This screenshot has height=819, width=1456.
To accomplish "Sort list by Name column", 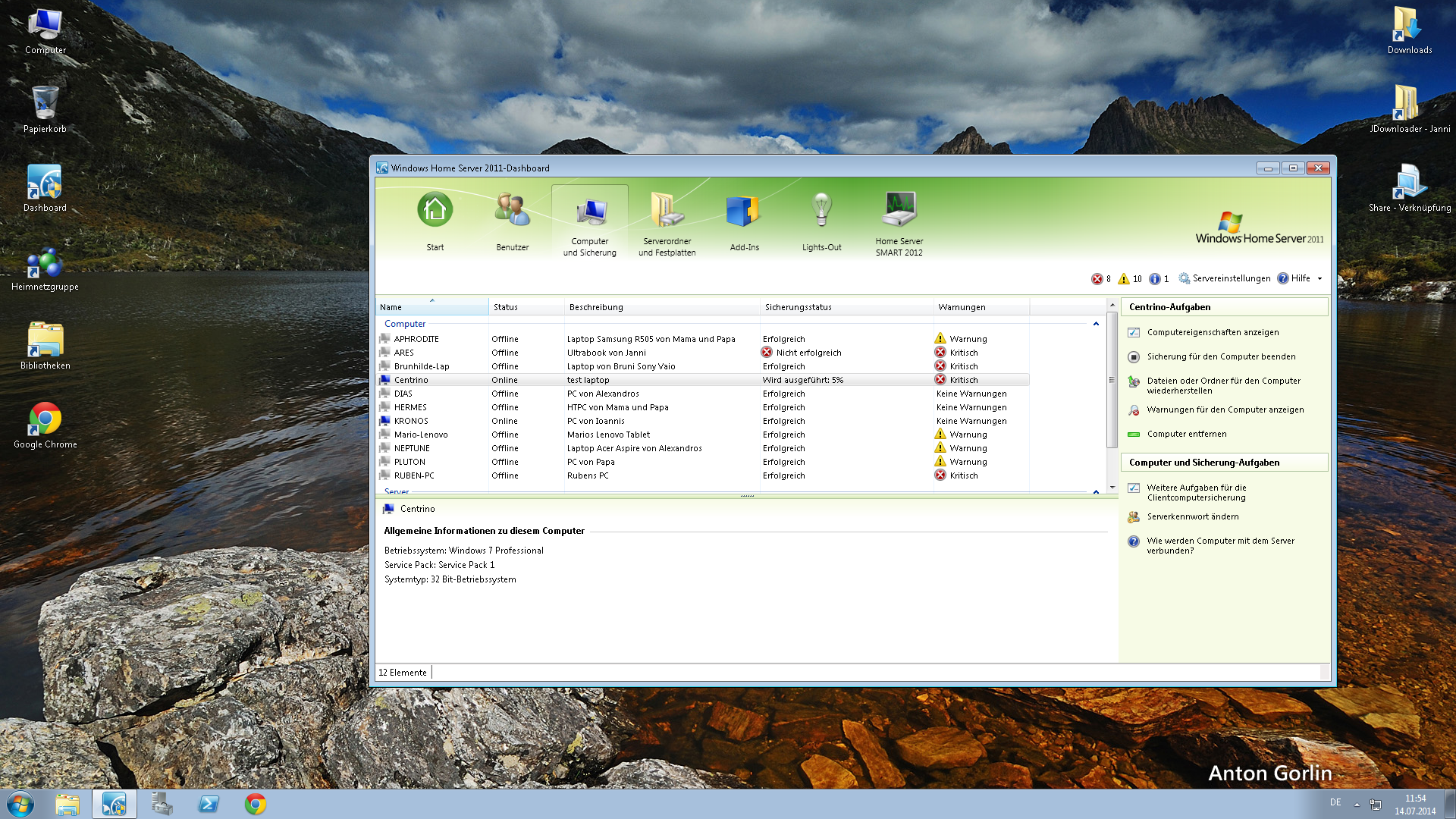I will (x=432, y=306).
